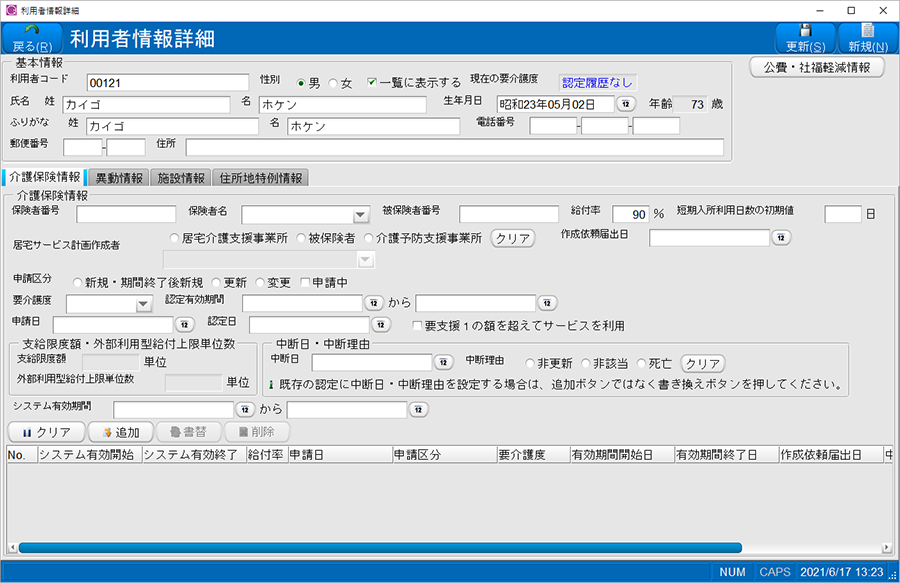Viewport: 900px width, 583px height.
Task: Click the 公費・社福軽減情報 button
Action: (816, 68)
